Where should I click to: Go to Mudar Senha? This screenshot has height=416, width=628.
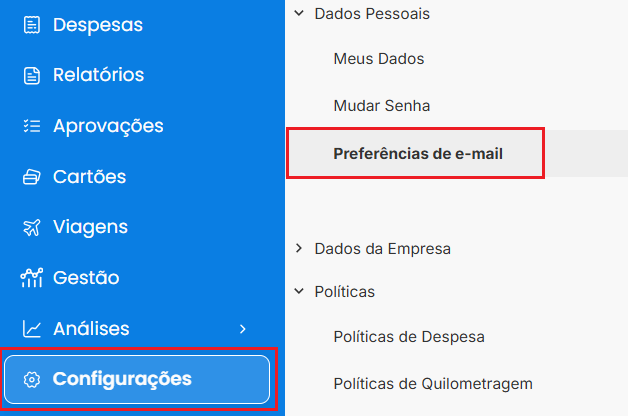pos(382,105)
